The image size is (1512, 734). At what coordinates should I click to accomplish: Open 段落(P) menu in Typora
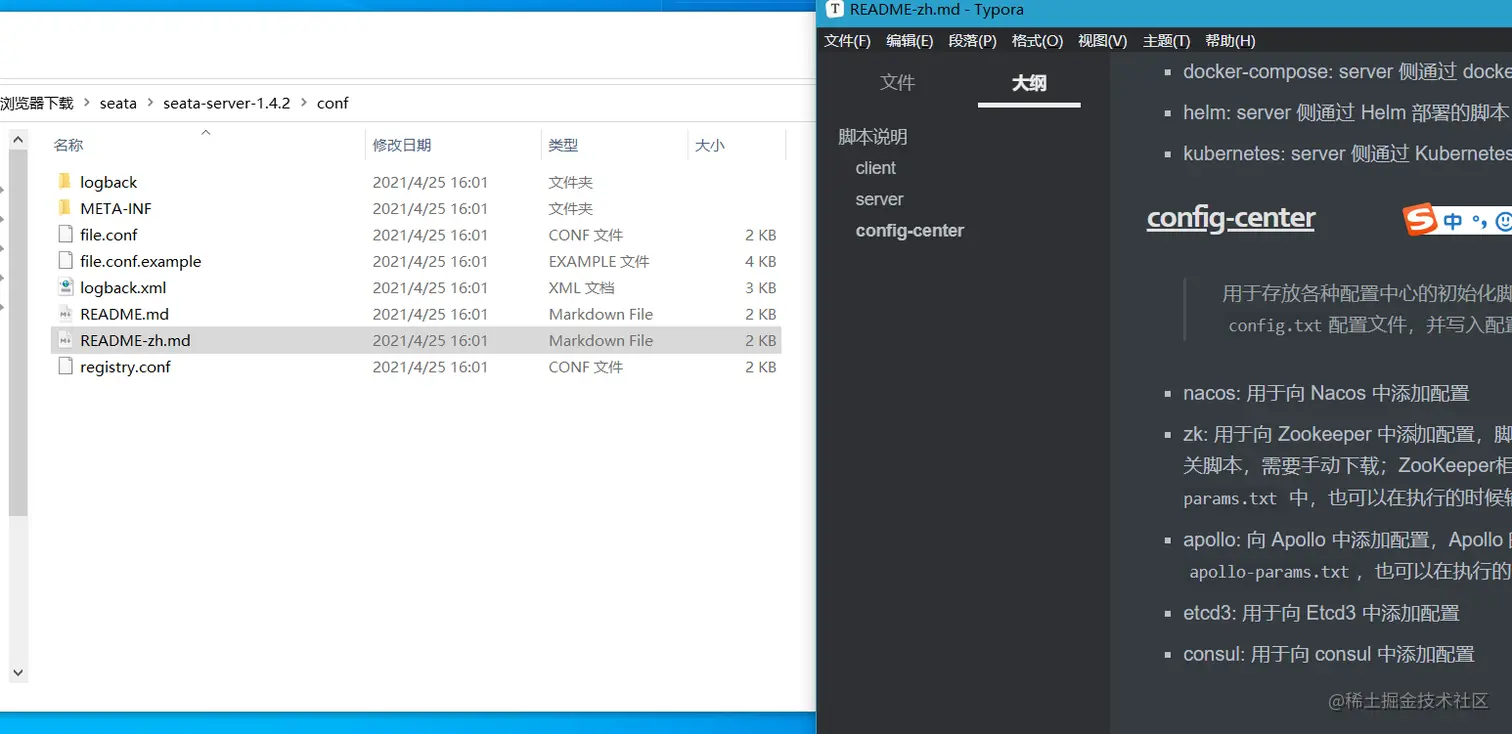972,41
